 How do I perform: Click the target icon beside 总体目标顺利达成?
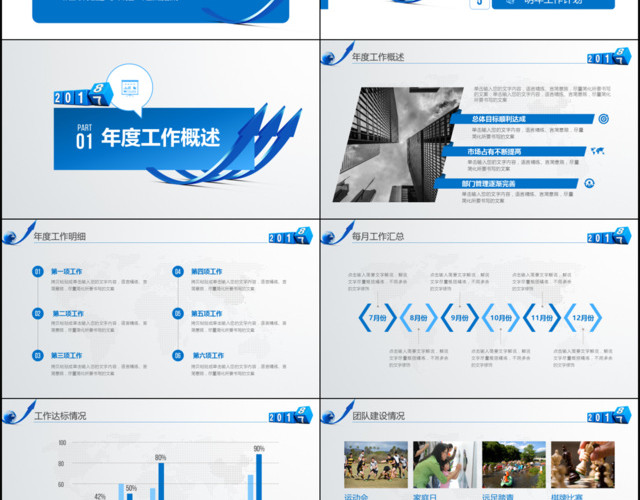603,119
